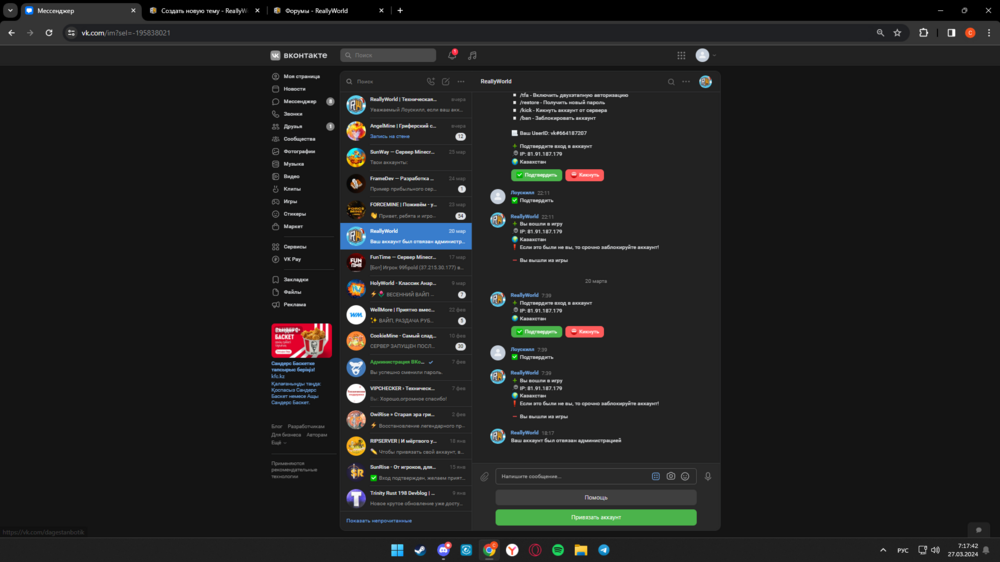The width and height of the screenshot is (1000, 562).
Task: Open the AngelMine chat
Action: pos(406,131)
